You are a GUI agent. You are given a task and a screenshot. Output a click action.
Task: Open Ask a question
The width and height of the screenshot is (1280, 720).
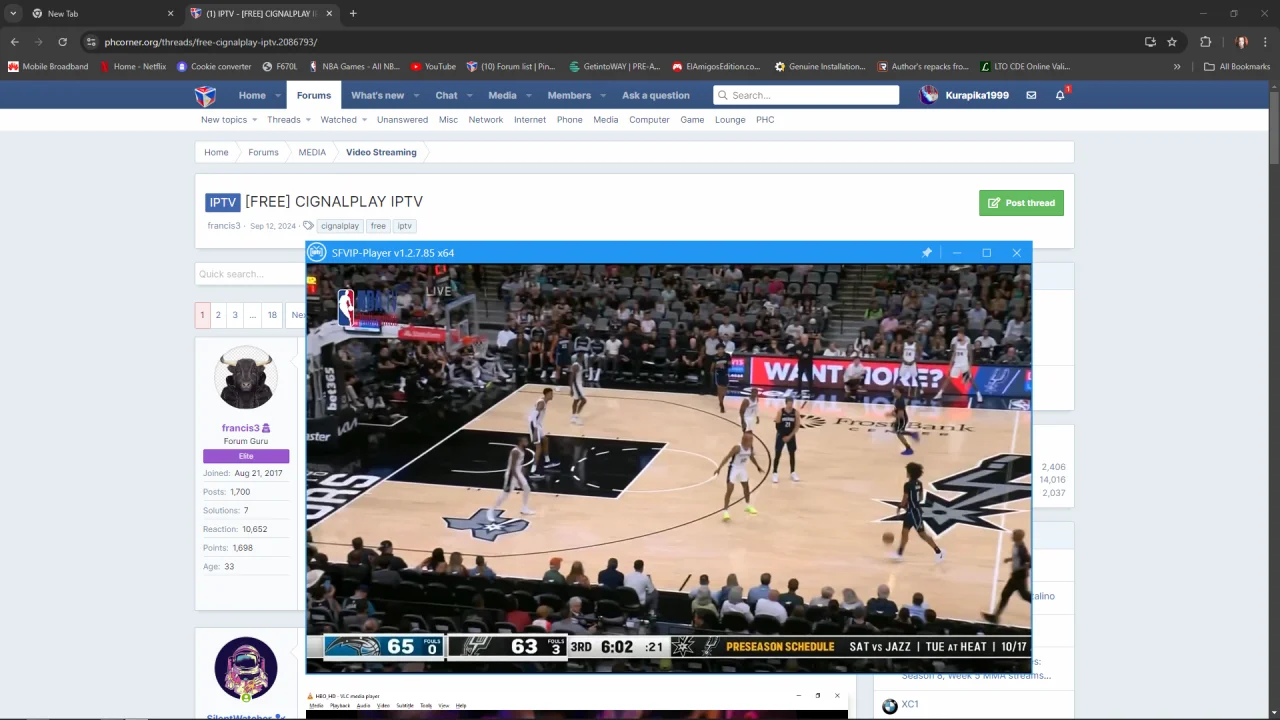(x=656, y=95)
